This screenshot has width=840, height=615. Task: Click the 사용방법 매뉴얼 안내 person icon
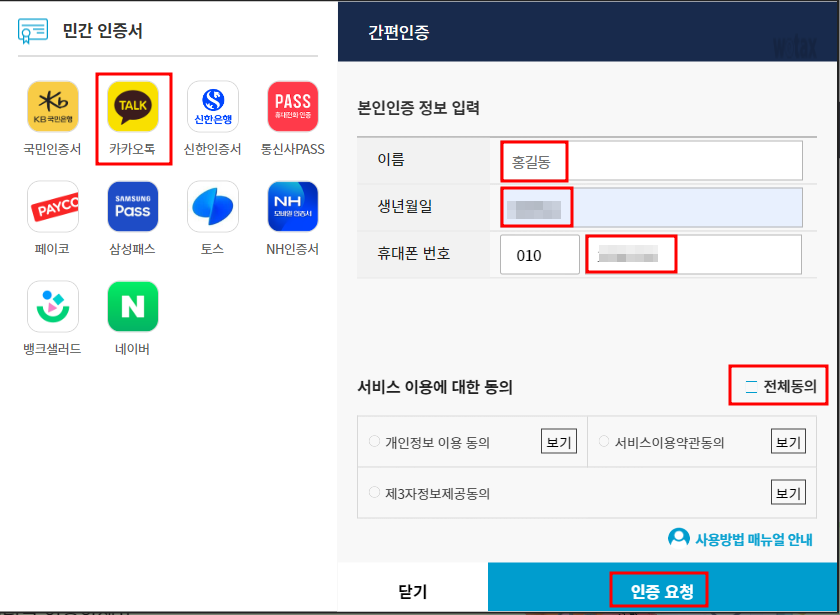click(x=679, y=538)
